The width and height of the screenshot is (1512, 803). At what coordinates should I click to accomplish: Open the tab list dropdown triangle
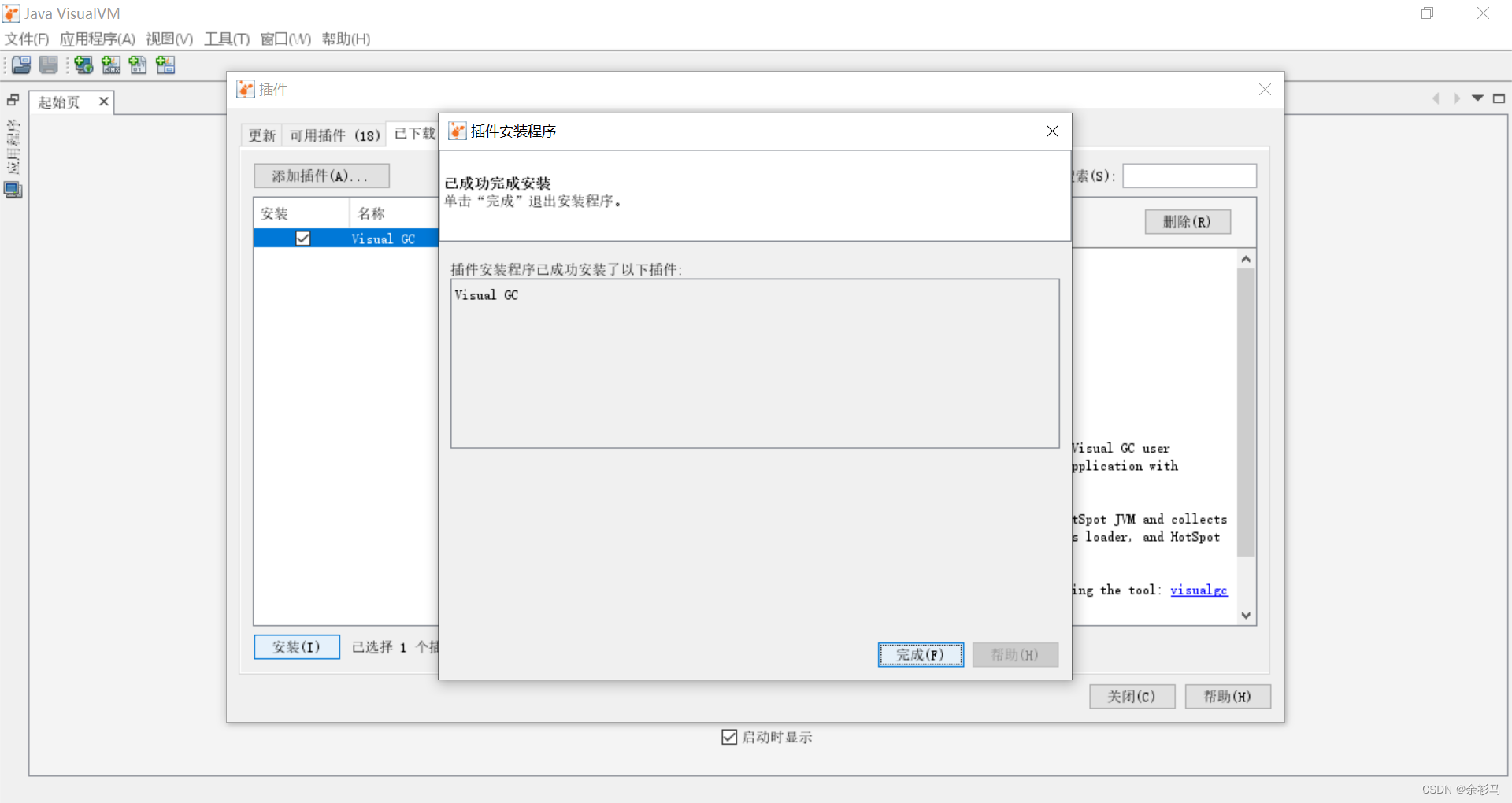tap(1477, 98)
